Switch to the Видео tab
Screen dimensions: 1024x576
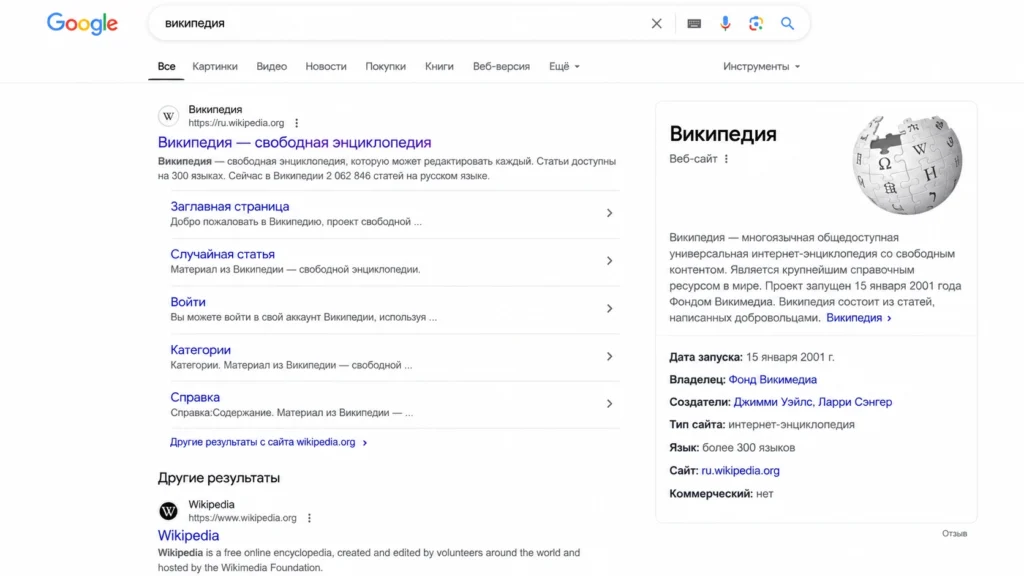pyautogui.click(x=272, y=67)
